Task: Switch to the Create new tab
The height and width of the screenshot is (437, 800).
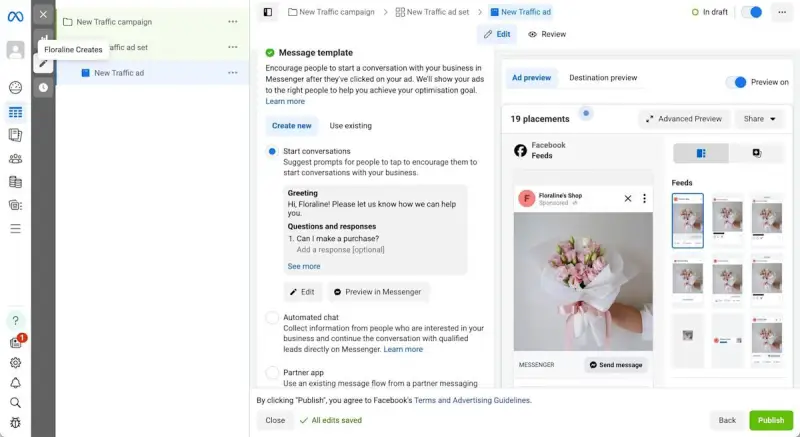Action: [x=291, y=125]
